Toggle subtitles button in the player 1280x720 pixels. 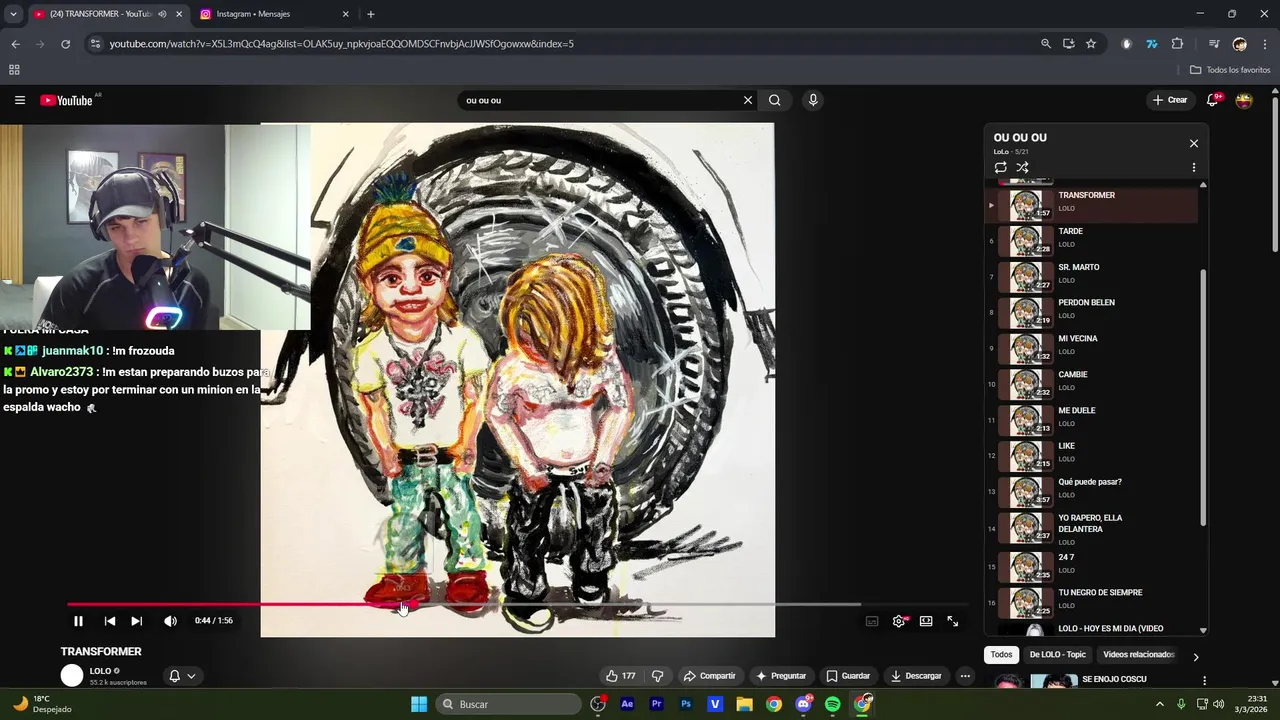coord(872,621)
